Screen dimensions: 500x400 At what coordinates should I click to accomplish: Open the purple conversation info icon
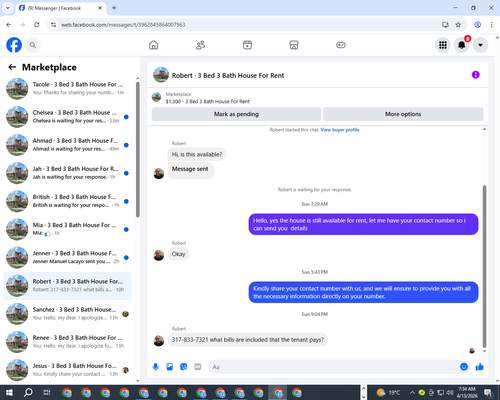point(476,75)
